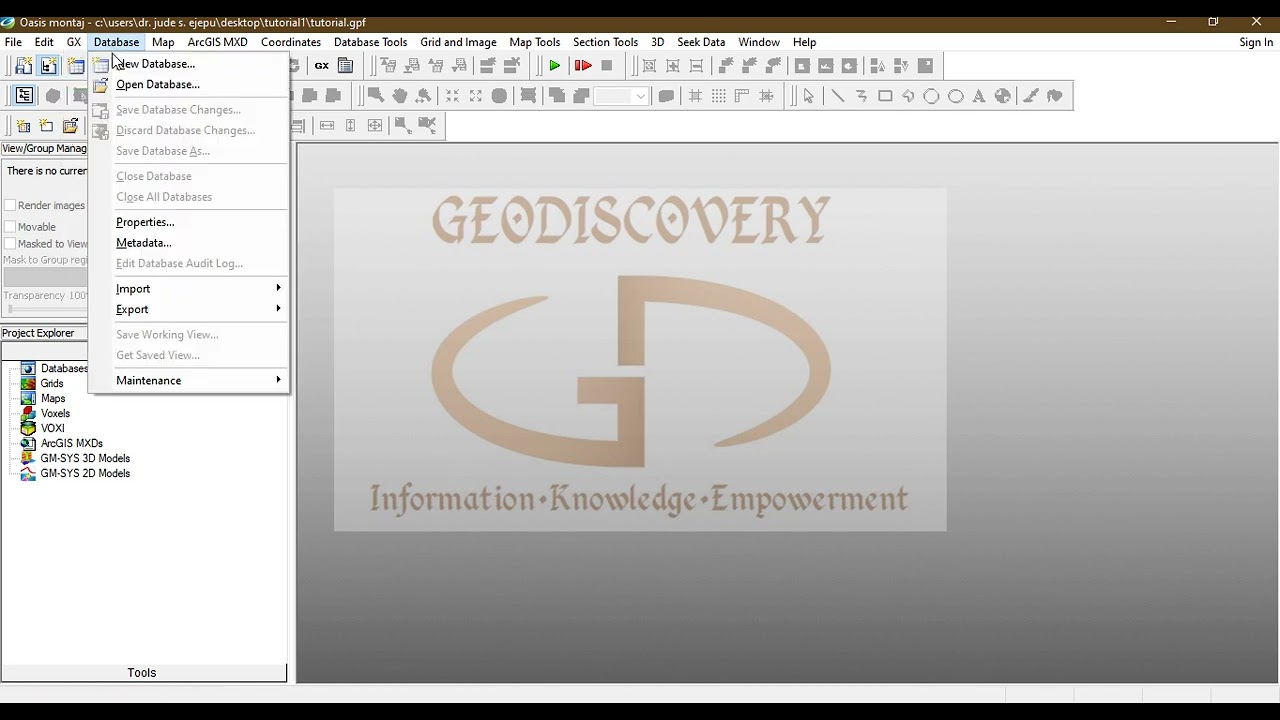Select the Text 'A' tool
This screenshot has width=1280, height=720.
point(979,96)
